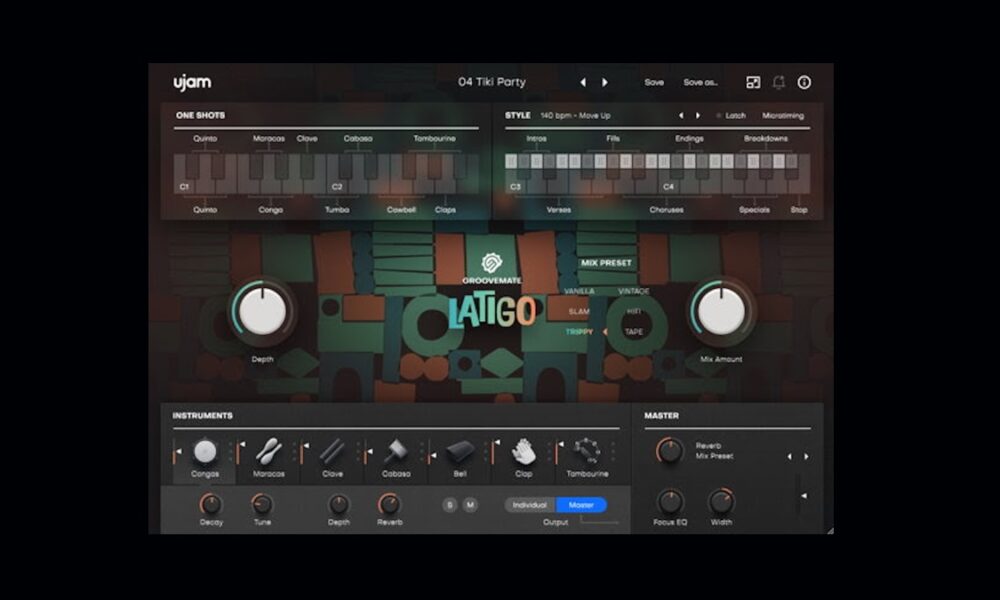Solo the selected instrument with the S button
Viewport: 1000px width, 600px height.
449,505
